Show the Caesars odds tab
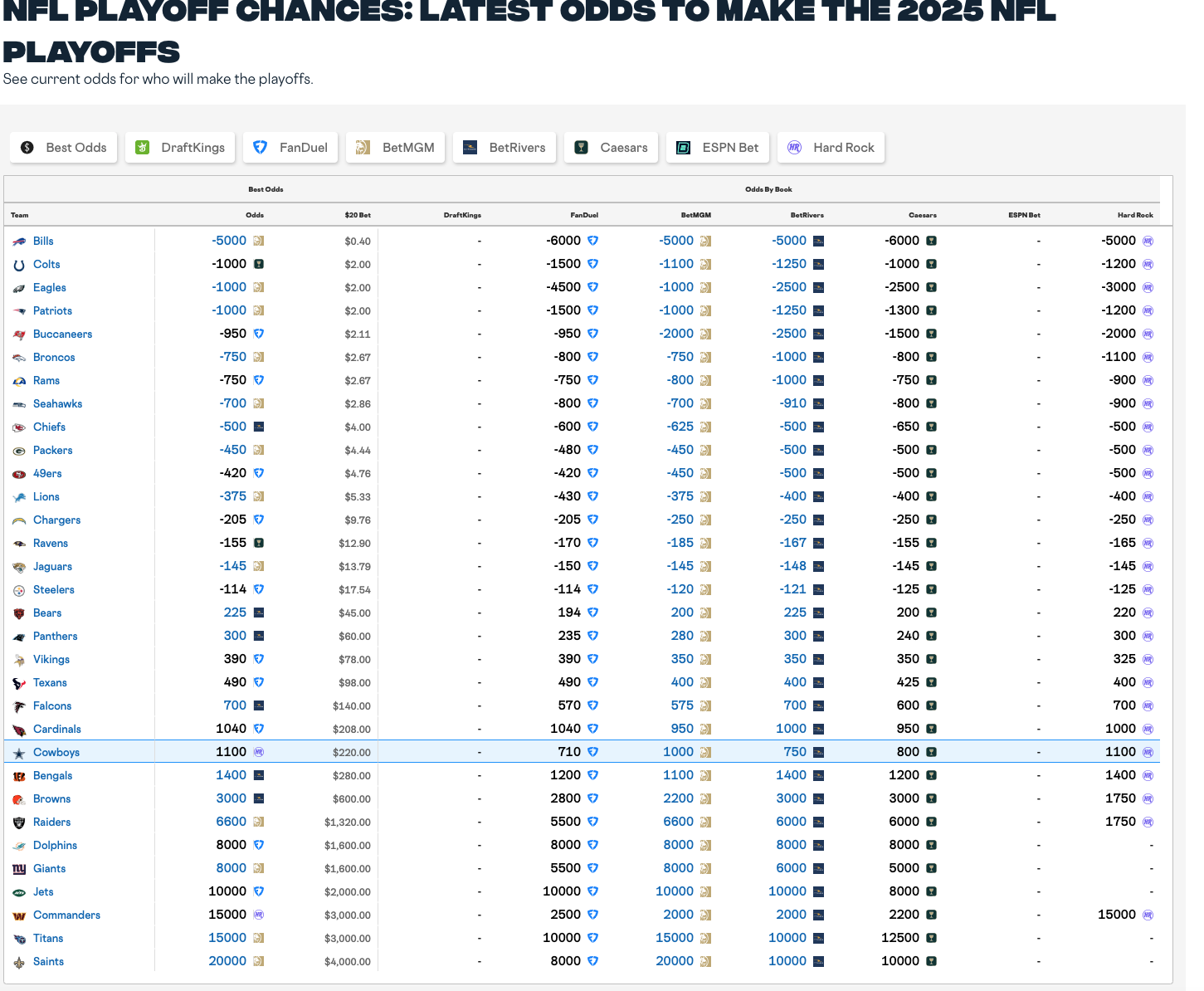Viewport: 1204px width, 991px height. (612, 148)
